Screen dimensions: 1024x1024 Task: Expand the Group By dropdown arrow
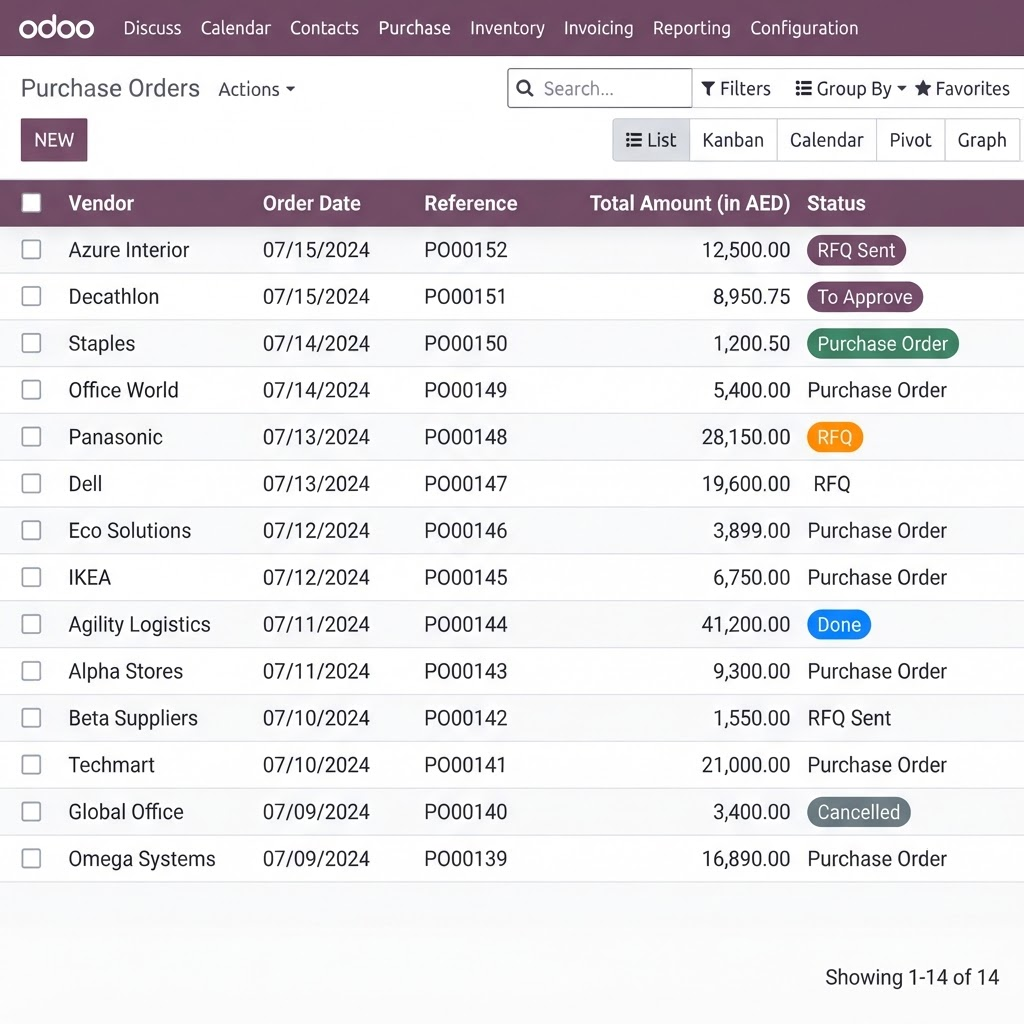901,88
